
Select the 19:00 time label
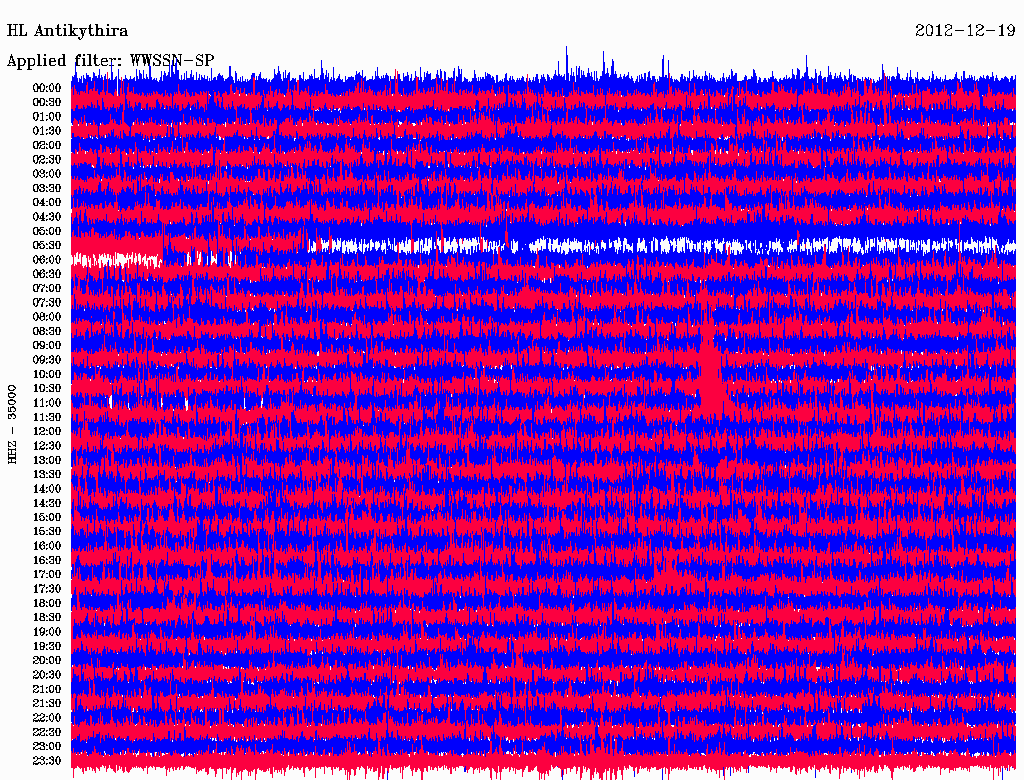pos(47,632)
